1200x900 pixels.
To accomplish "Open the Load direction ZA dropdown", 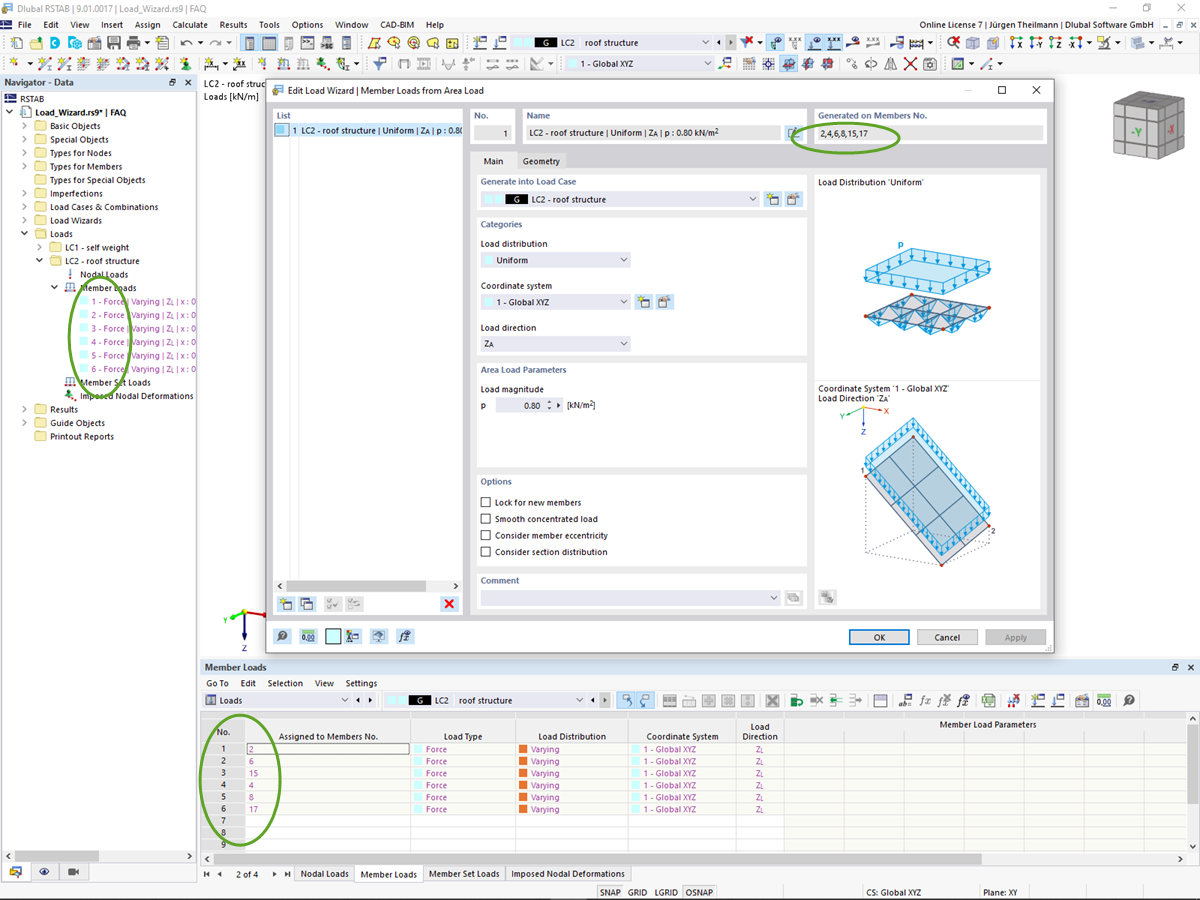I will coord(555,344).
